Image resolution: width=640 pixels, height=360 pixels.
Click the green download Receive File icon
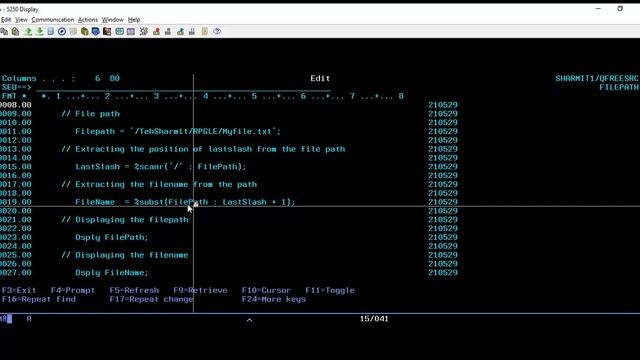[39, 31]
